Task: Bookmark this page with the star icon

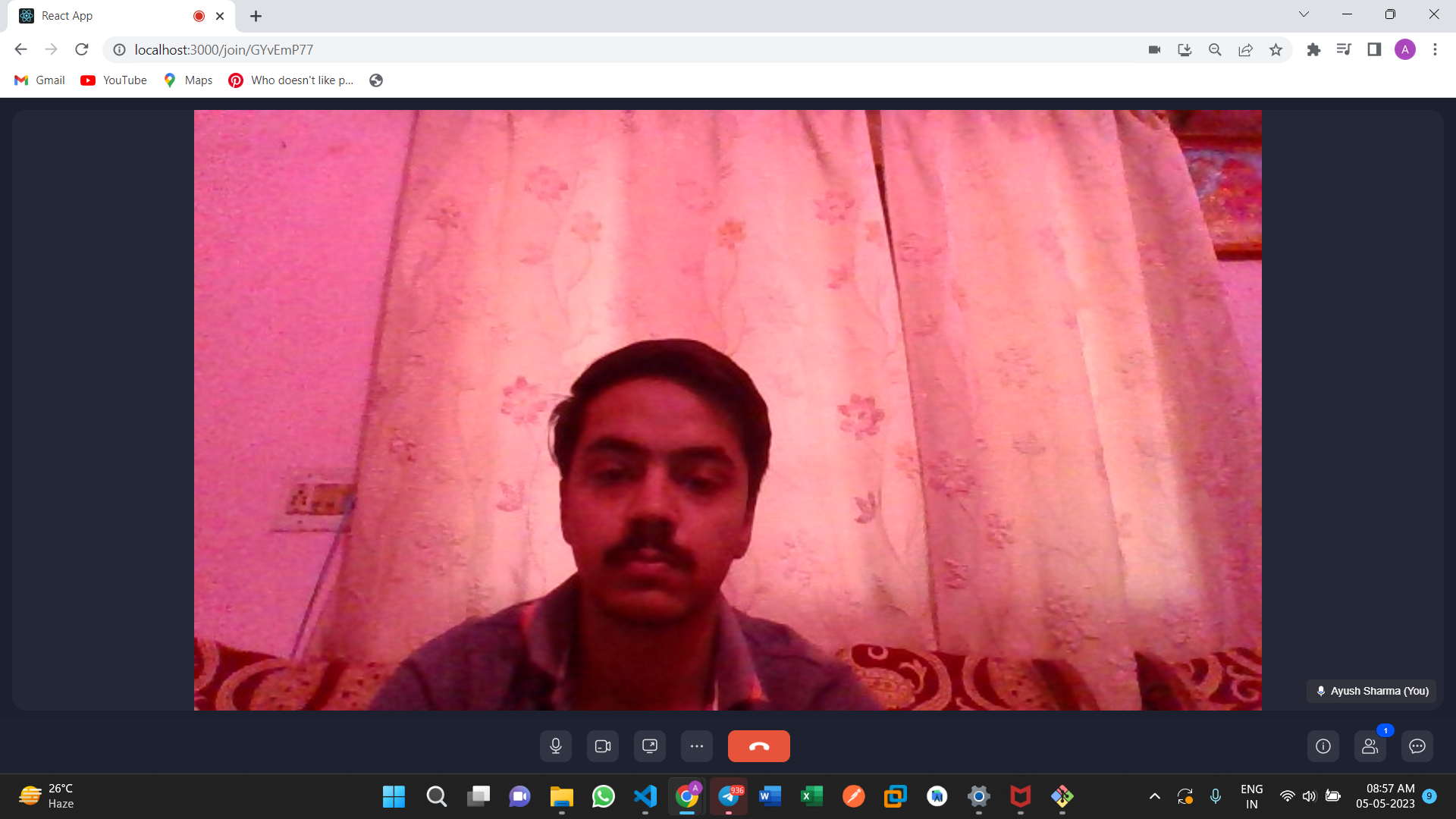Action: coord(1276,49)
